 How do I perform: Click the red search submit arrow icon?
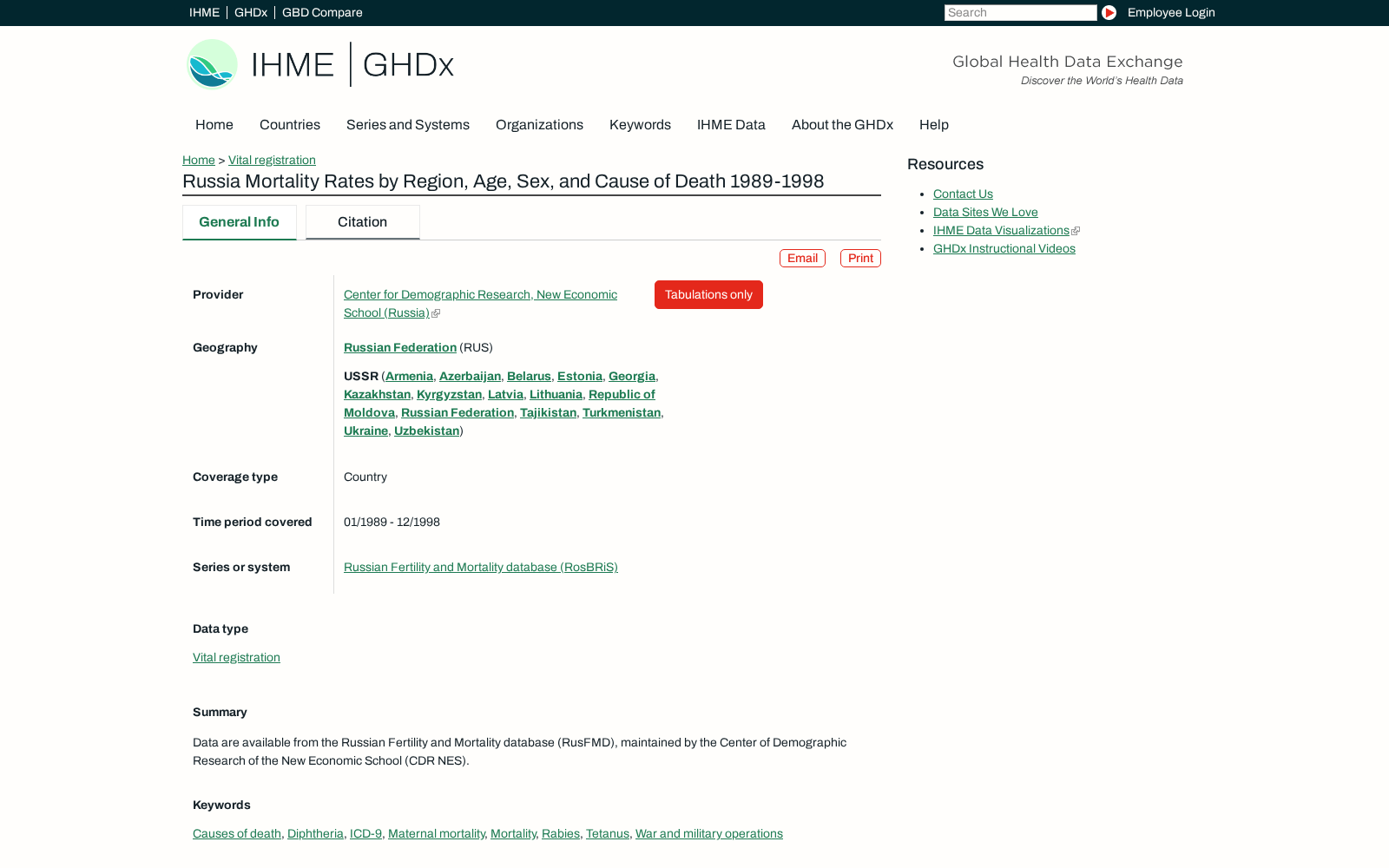[1109, 12]
